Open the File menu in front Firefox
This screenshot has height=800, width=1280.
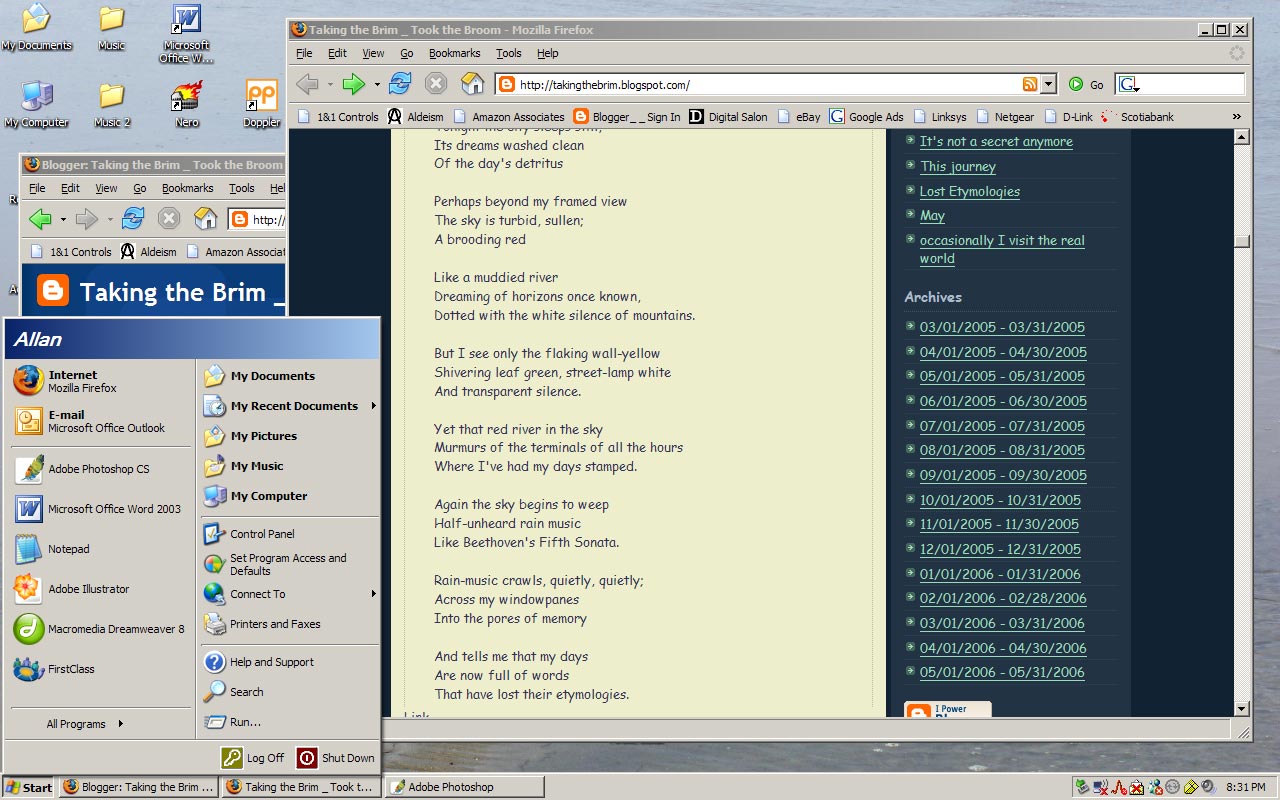(304, 53)
